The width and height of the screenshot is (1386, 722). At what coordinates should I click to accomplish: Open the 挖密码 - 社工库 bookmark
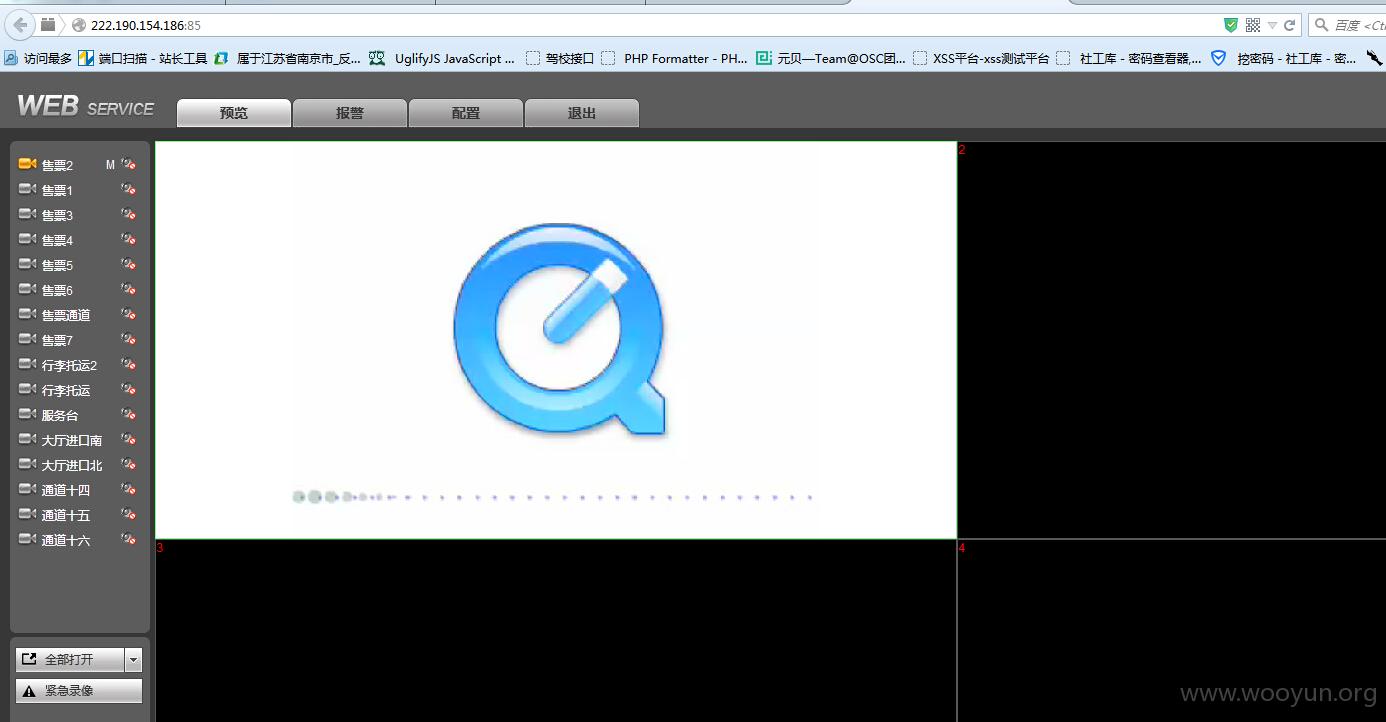[1284, 59]
